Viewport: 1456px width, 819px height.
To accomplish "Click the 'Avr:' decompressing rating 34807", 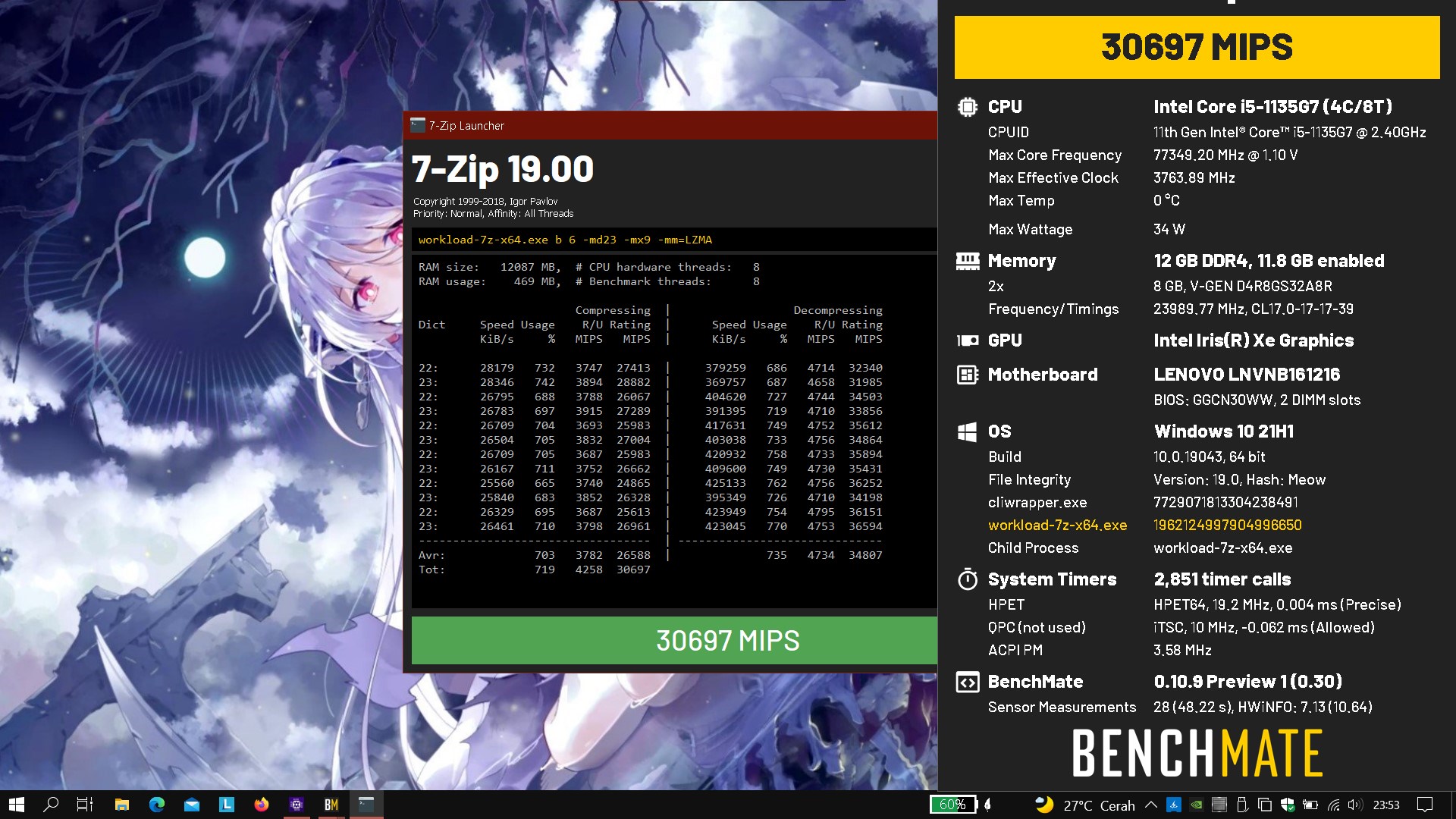I will (x=865, y=555).
